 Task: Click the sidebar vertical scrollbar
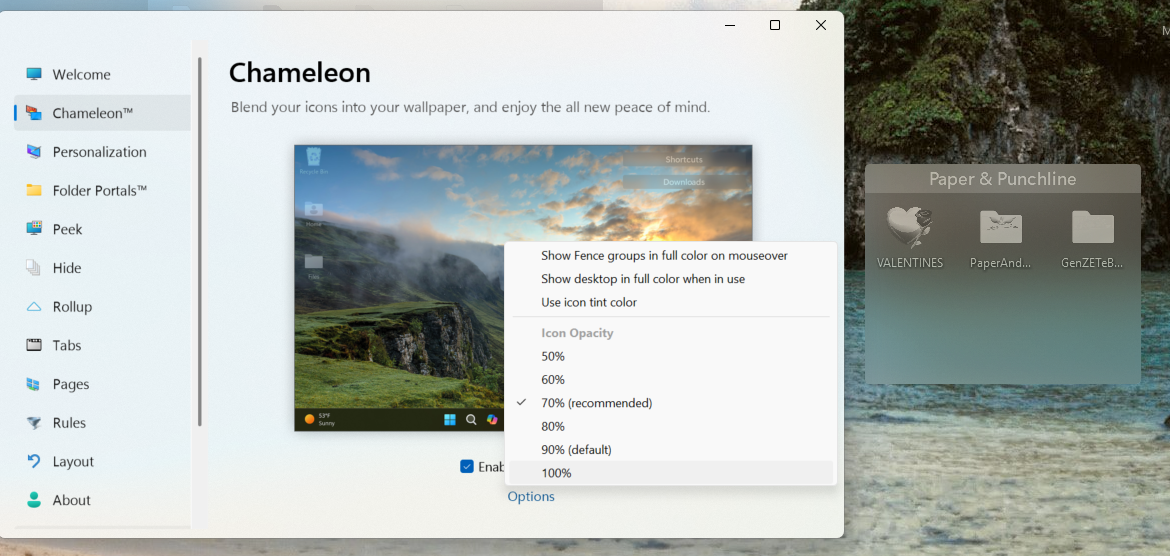(x=200, y=240)
